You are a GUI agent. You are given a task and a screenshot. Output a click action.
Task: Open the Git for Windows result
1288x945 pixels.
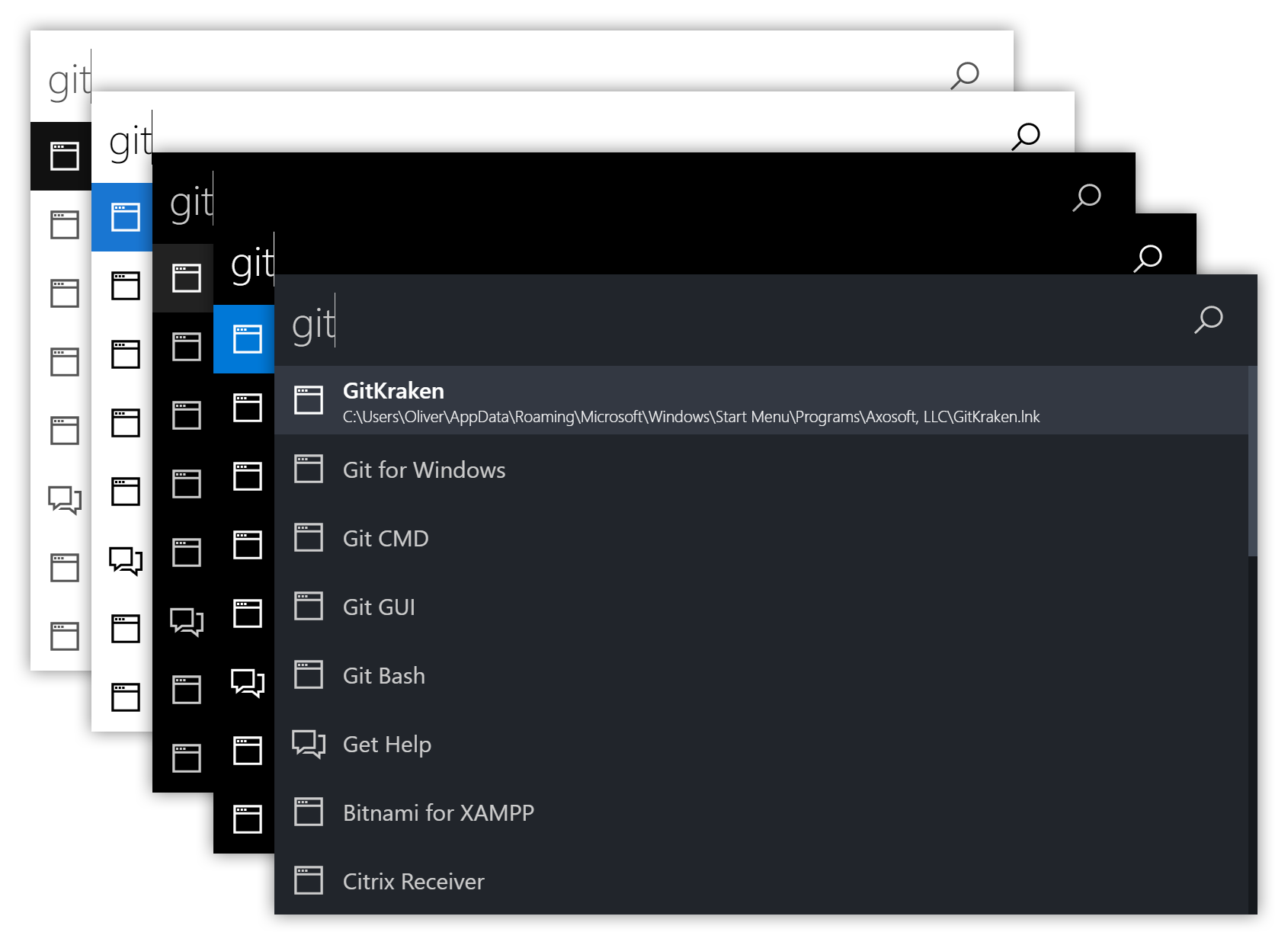(x=761, y=469)
